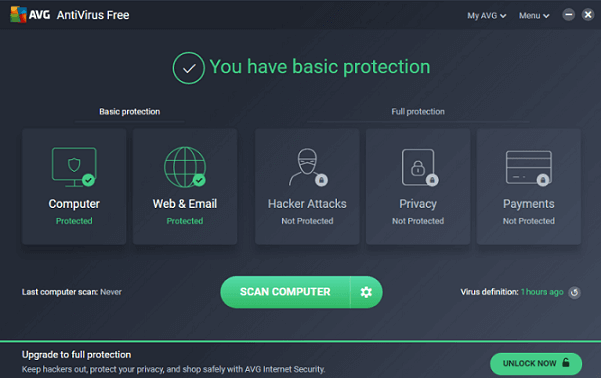The image size is (601, 378).
Task: Start scan with SCAN COMPUTER button
Action: [x=285, y=292]
